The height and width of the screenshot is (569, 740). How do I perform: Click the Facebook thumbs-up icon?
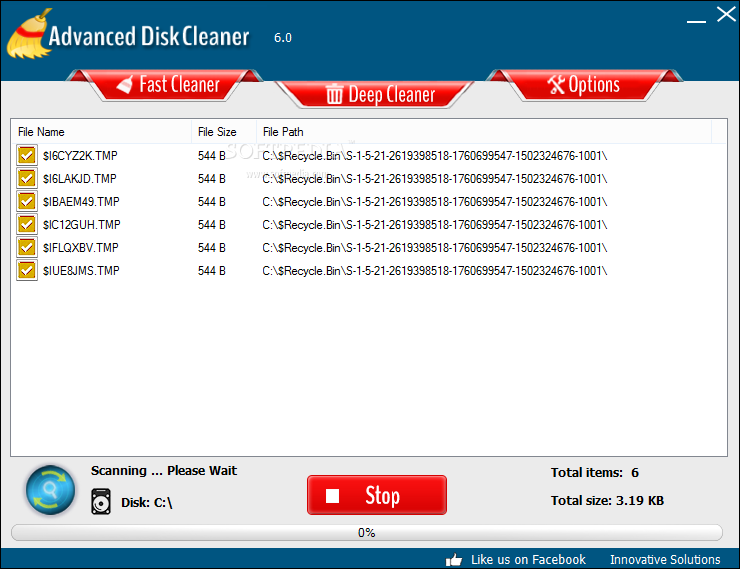(454, 560)
